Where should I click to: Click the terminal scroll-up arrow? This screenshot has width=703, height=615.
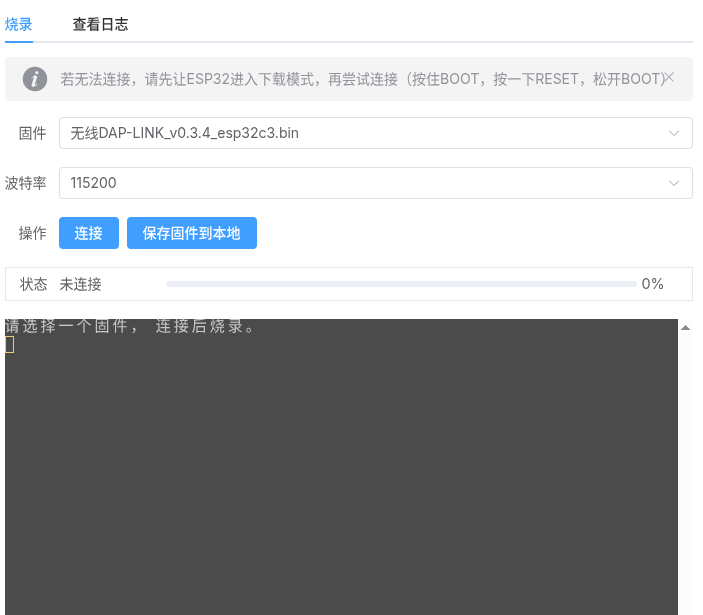coord(685,327)
